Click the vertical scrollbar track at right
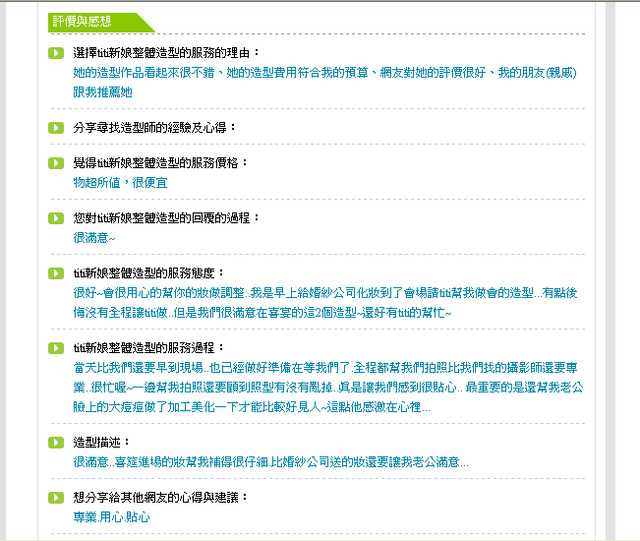640x541 pixels. pyautogui.click(x=610, y=270)
